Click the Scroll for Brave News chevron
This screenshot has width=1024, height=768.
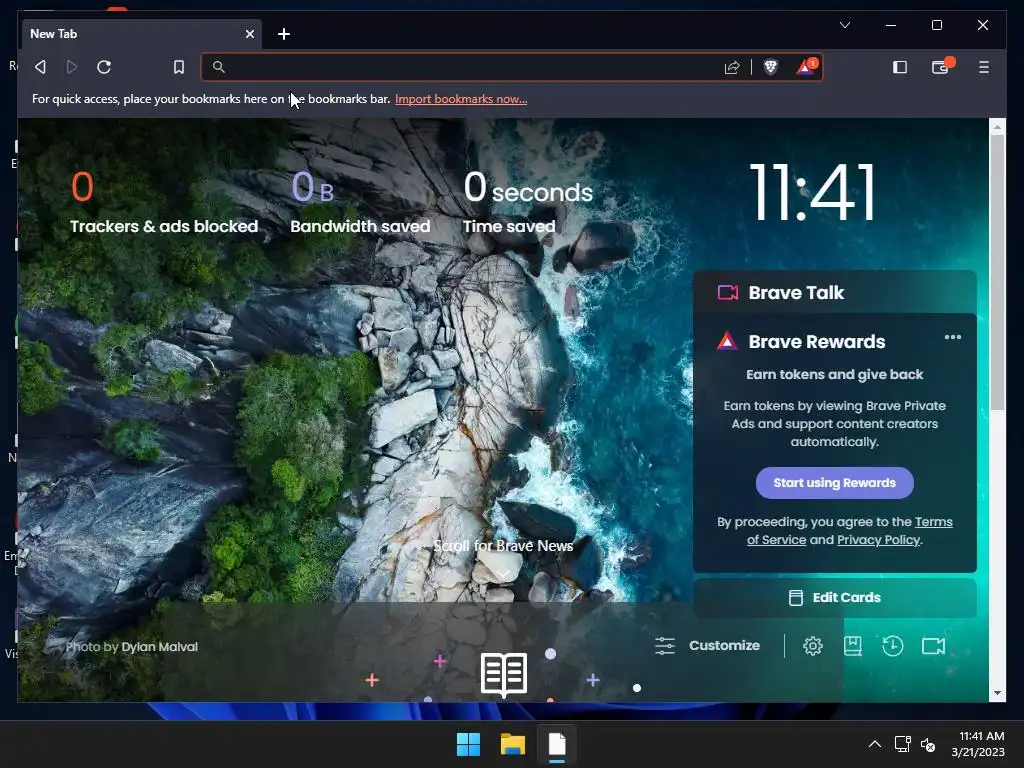point(503,573)
